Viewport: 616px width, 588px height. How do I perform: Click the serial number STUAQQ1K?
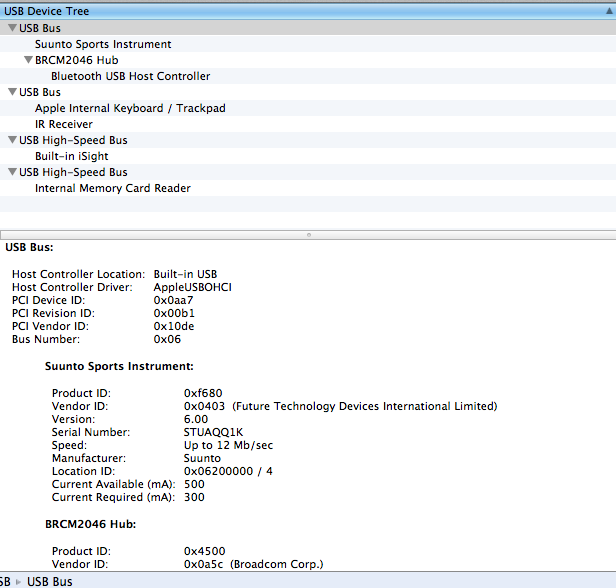click(x=214, y=432)
